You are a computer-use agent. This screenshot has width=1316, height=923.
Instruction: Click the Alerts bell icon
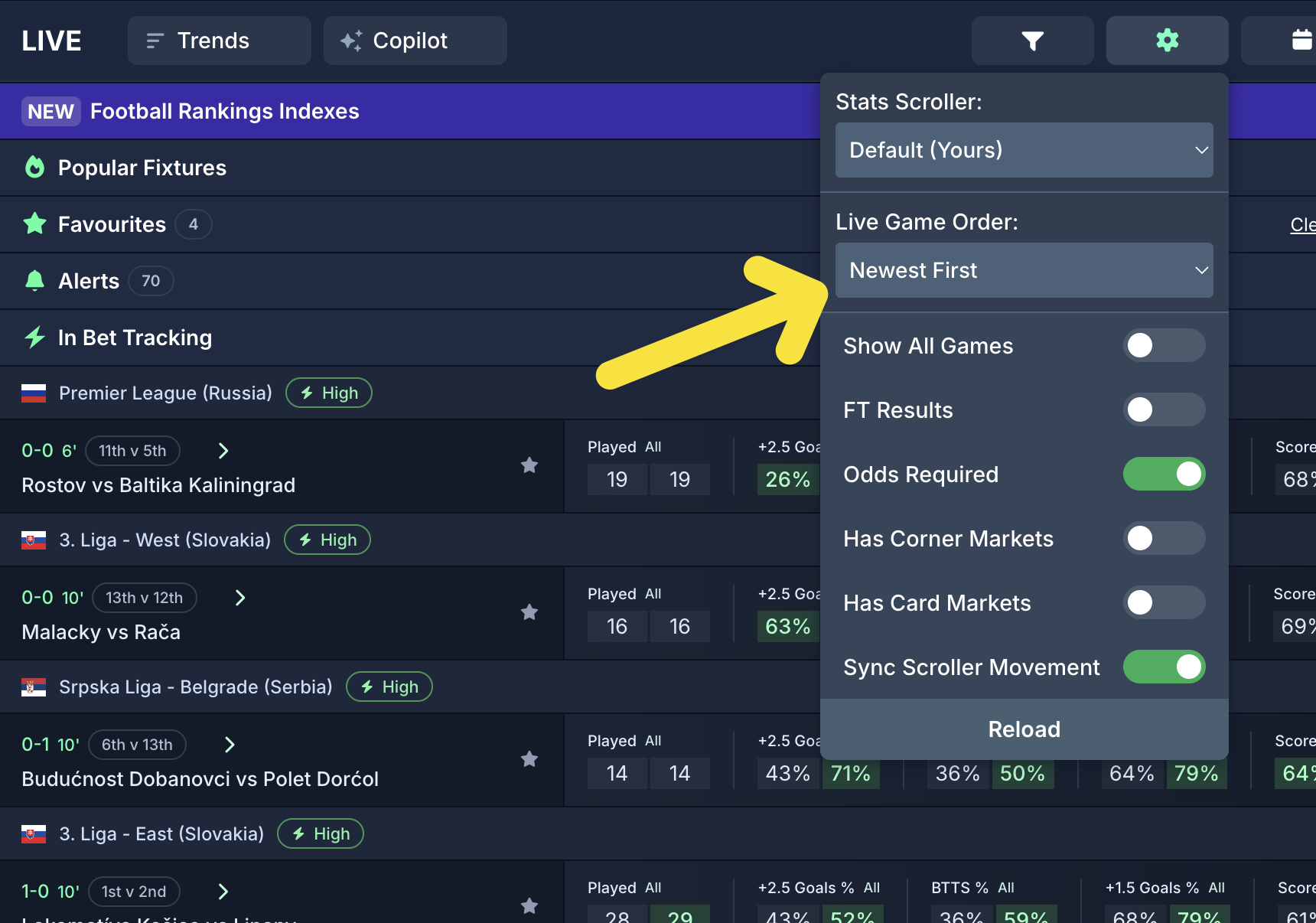click(x=34, y=281)
